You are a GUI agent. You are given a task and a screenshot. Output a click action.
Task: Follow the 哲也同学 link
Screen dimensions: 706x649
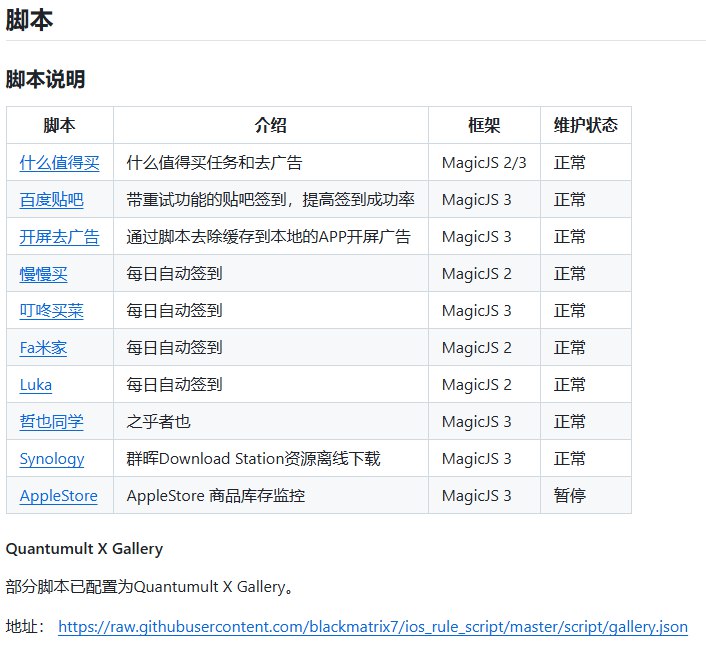51,421
